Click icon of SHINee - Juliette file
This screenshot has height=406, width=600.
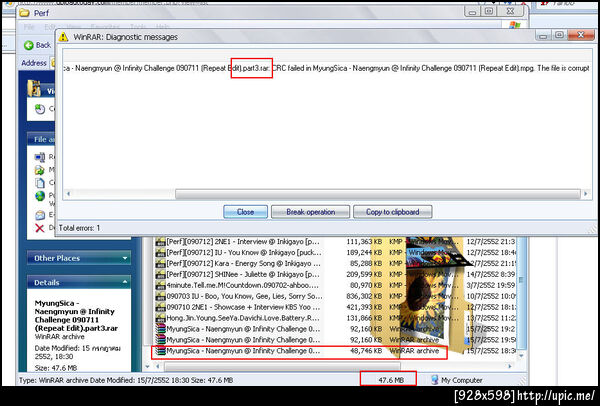click(160, 274)
